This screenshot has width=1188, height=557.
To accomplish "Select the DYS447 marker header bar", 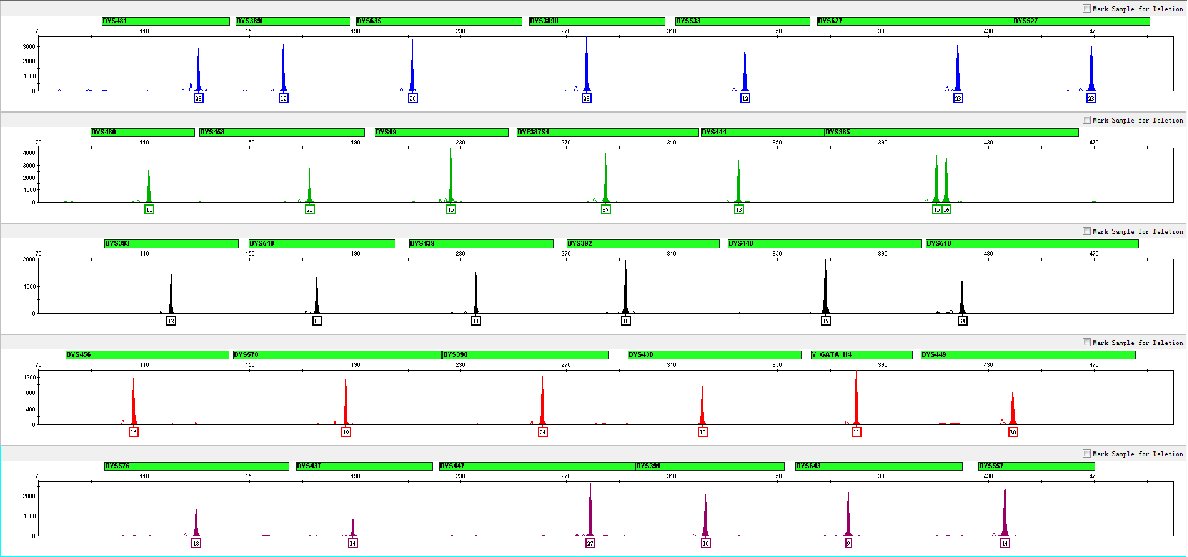I will (536, 466).
